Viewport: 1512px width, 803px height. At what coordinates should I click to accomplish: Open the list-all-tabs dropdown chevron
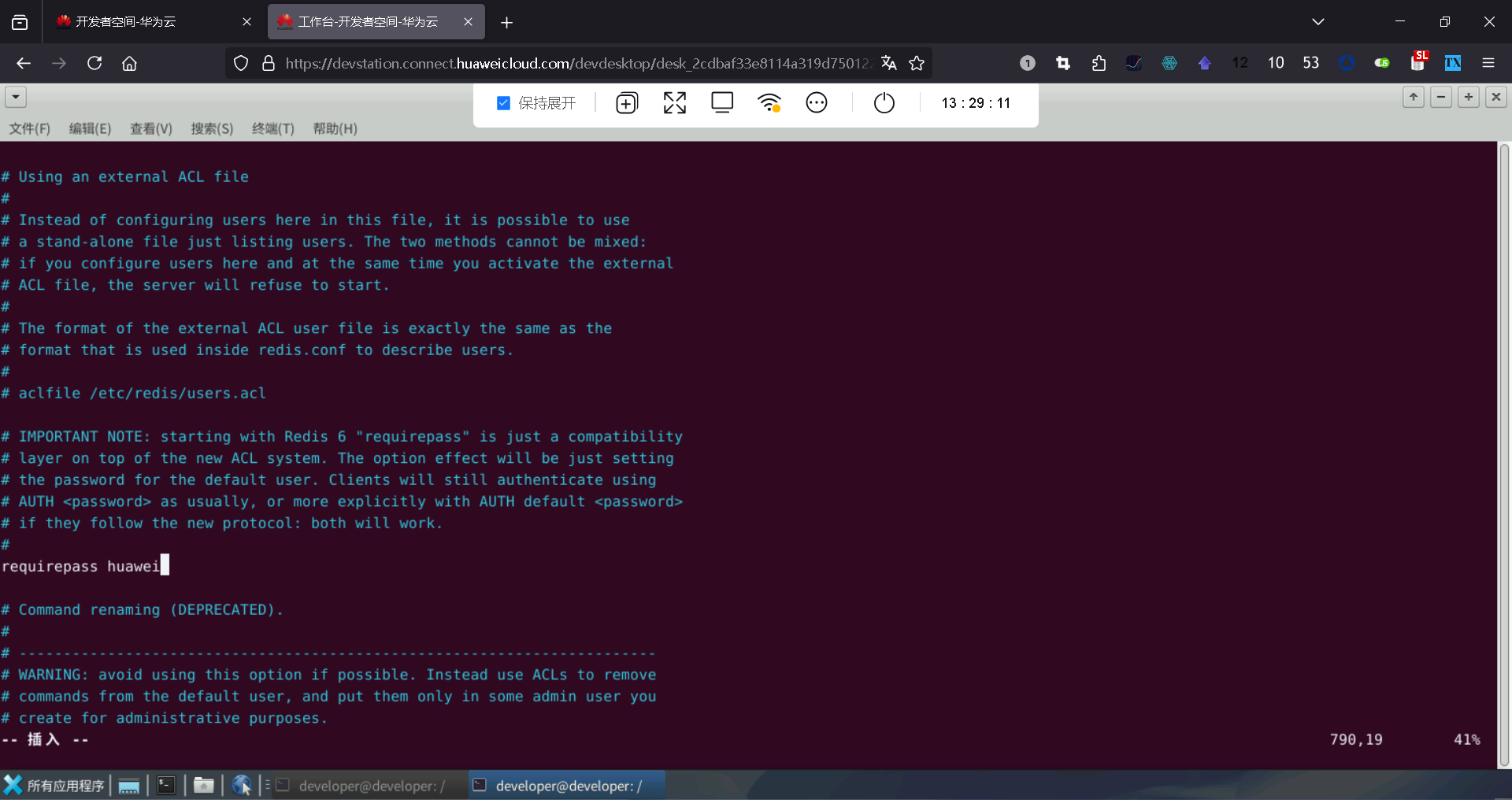point(1318,22)
